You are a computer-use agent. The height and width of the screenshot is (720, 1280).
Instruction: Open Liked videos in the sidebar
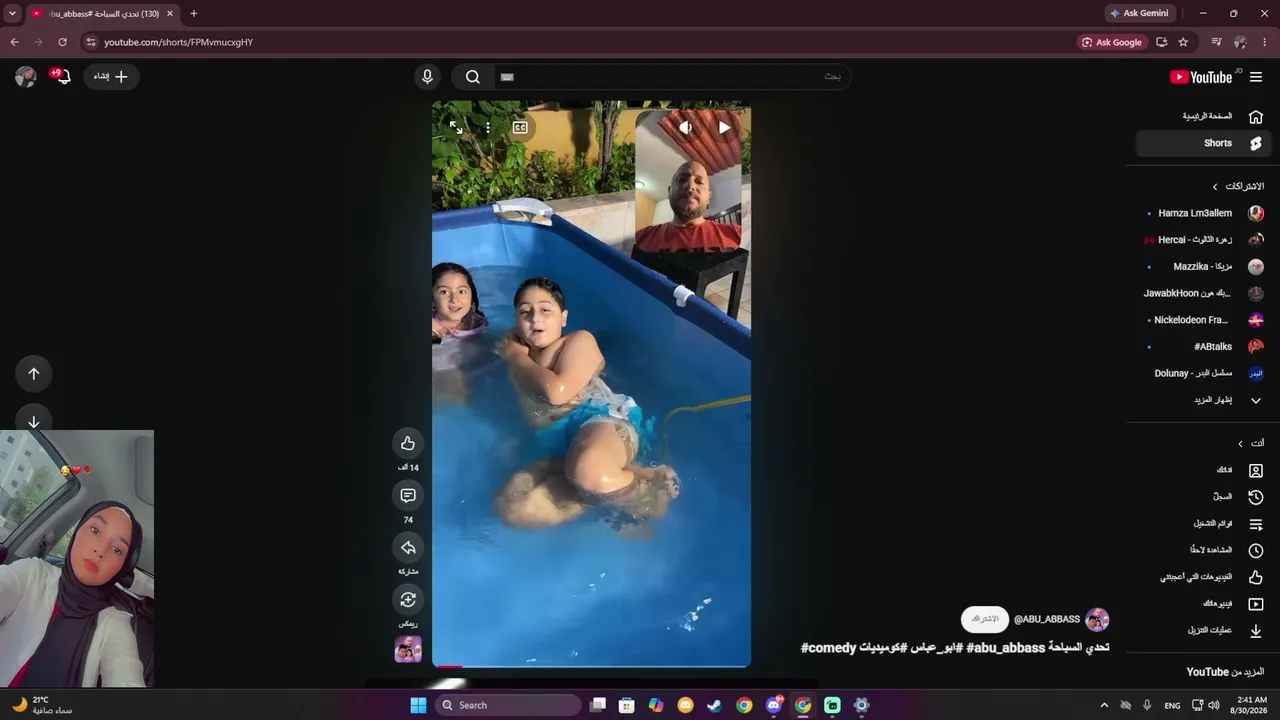tap(1202, 577)
